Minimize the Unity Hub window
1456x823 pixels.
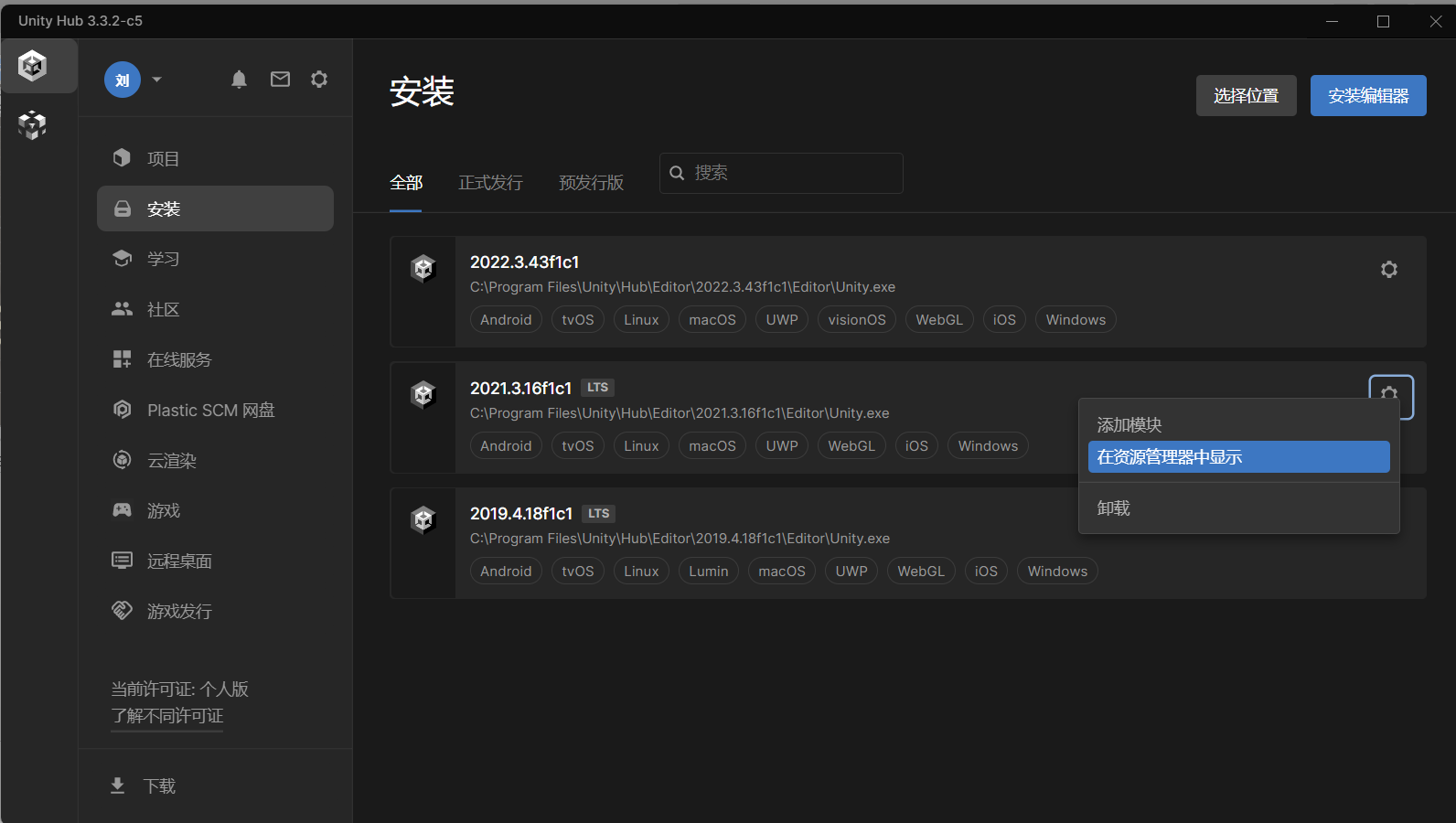point(1332,21)
